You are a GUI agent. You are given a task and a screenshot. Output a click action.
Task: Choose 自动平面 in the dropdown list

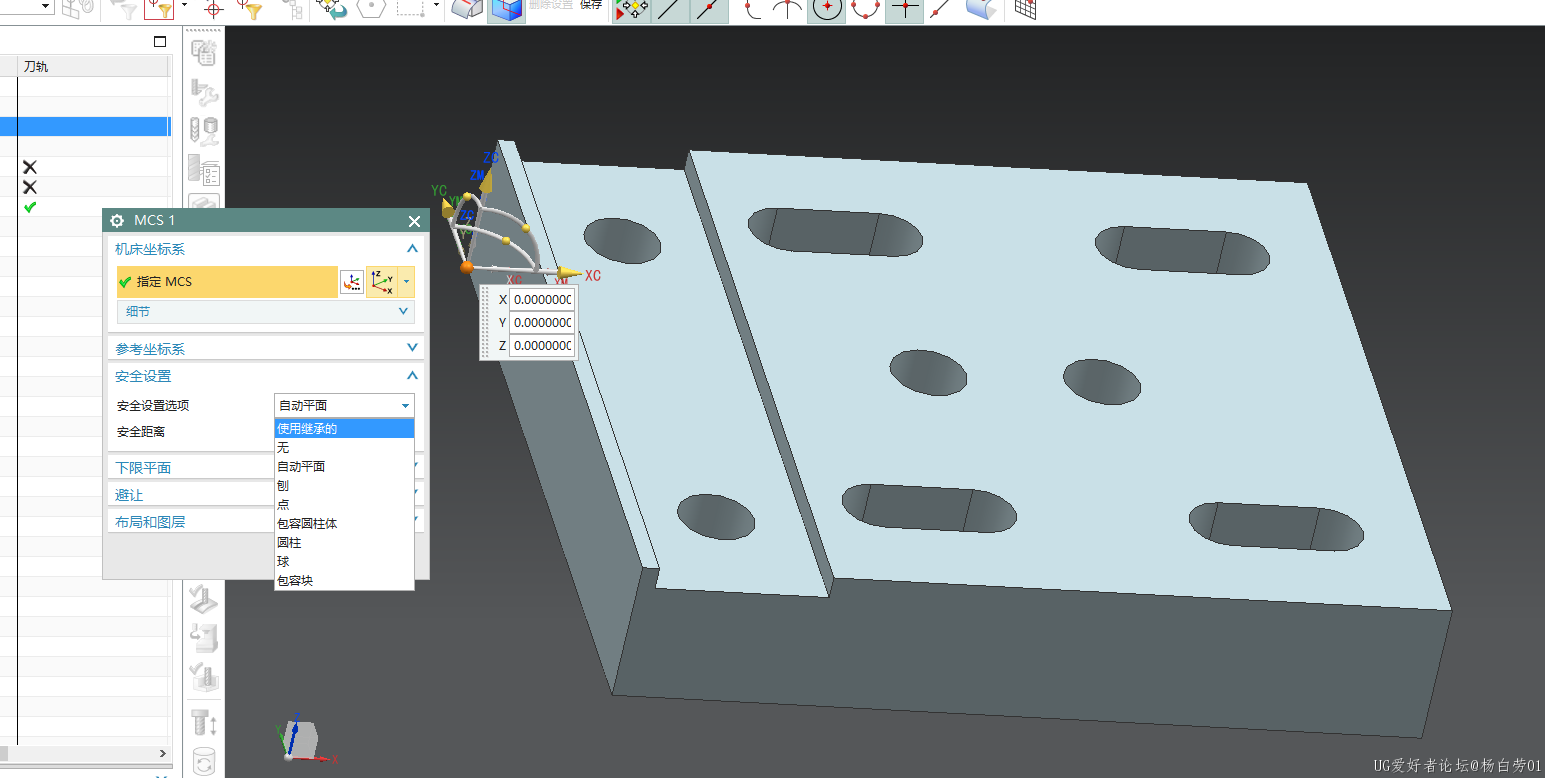[x=344, y=467]
